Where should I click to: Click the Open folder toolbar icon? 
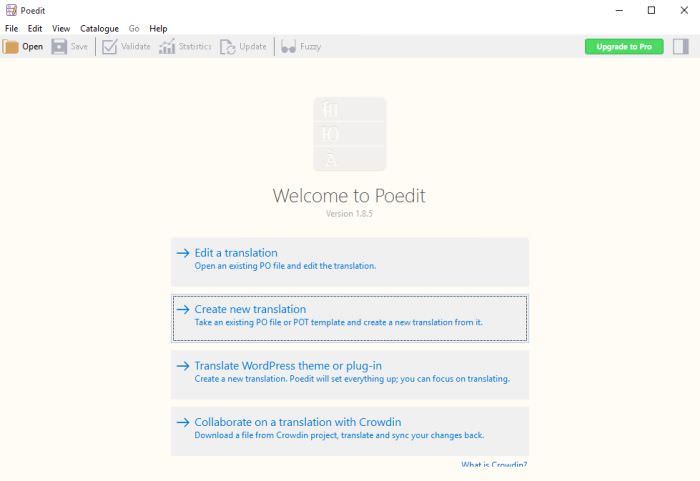[x=11, y=46]
